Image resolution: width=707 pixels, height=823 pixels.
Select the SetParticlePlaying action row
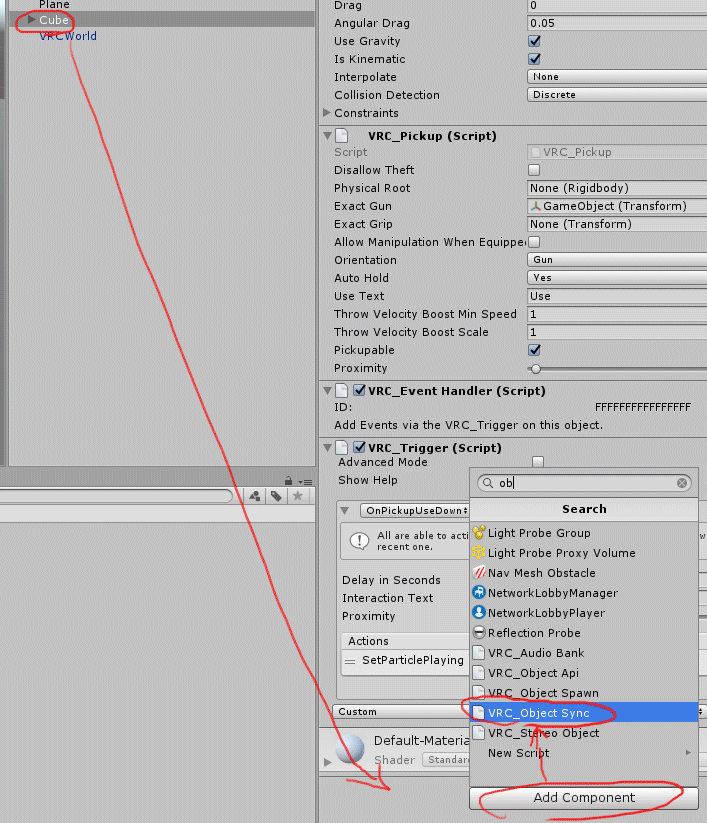[x=406, y=660]
